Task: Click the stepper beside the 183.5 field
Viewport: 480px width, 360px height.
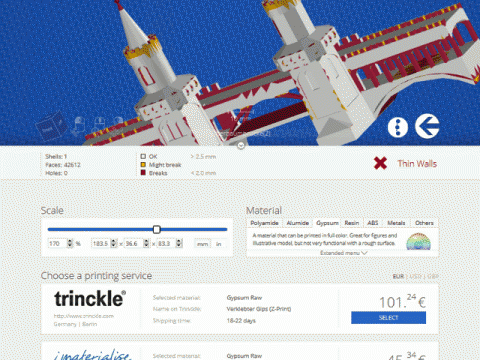Action: click(x=113, y=244)
